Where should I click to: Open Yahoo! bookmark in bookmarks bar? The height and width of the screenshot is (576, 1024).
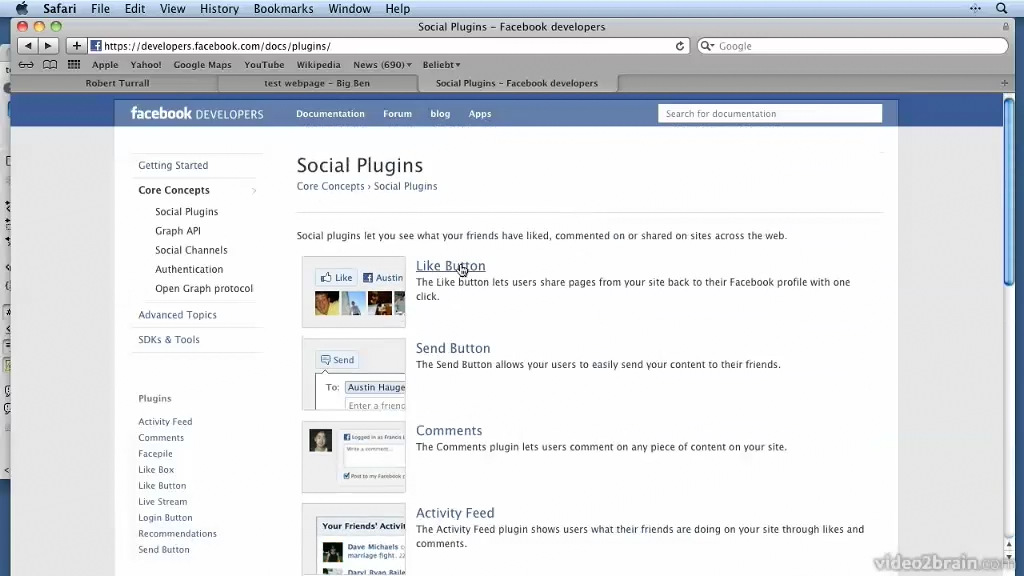point(146,65)
